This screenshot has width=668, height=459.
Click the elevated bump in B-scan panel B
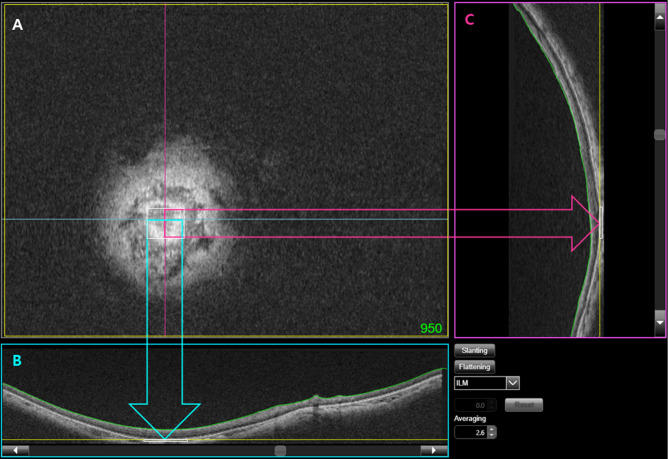coord(316,398)
